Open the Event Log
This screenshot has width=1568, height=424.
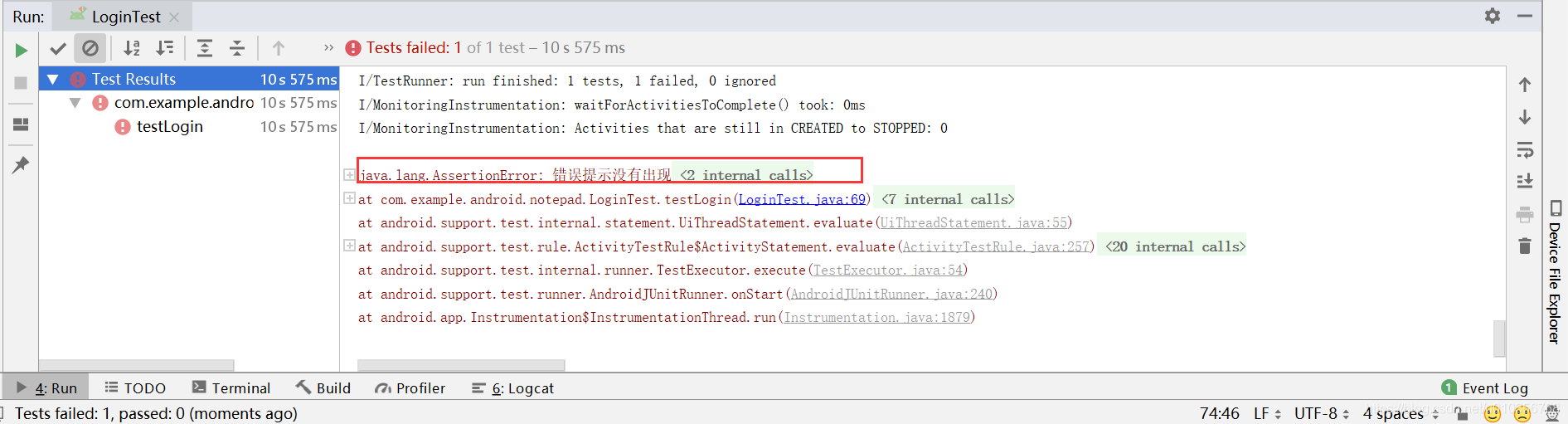point(1485,387)
